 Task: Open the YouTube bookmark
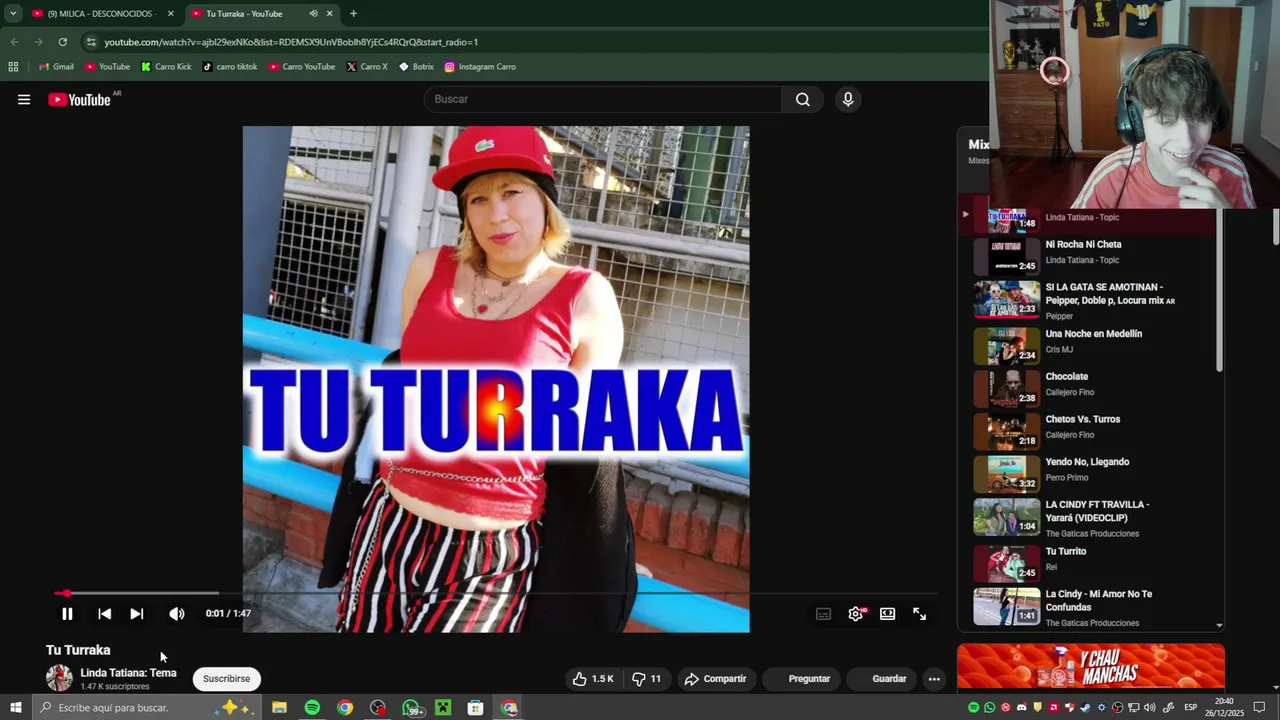tap(107, 67)
